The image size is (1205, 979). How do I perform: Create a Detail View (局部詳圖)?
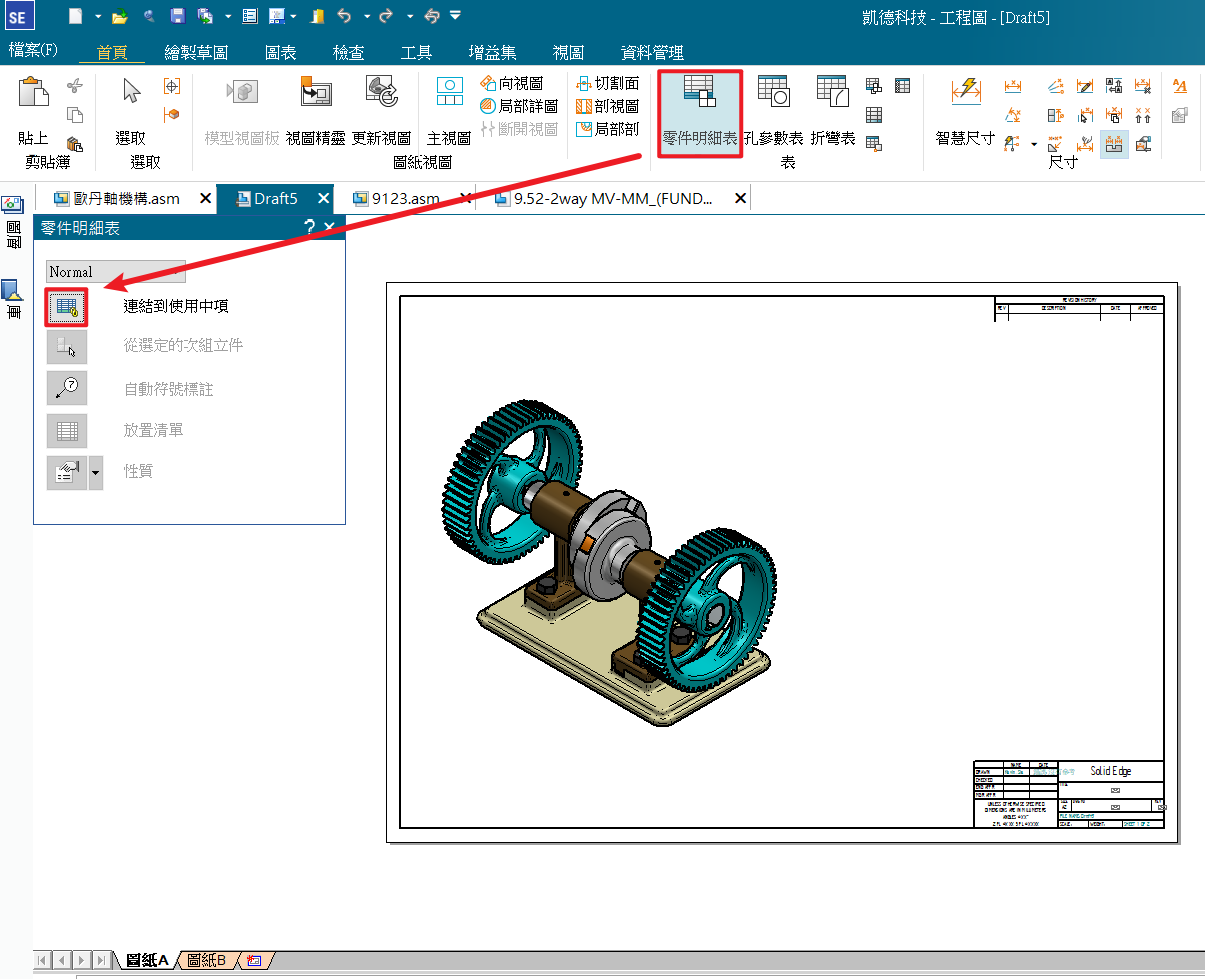[518, 106]
